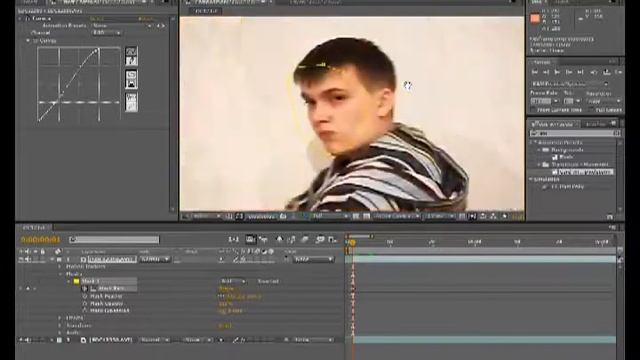Open the Resolution dropdown in Preview panel
Image resolution: width=640 pixels, height=360 pixels.
tap(604, 101)
